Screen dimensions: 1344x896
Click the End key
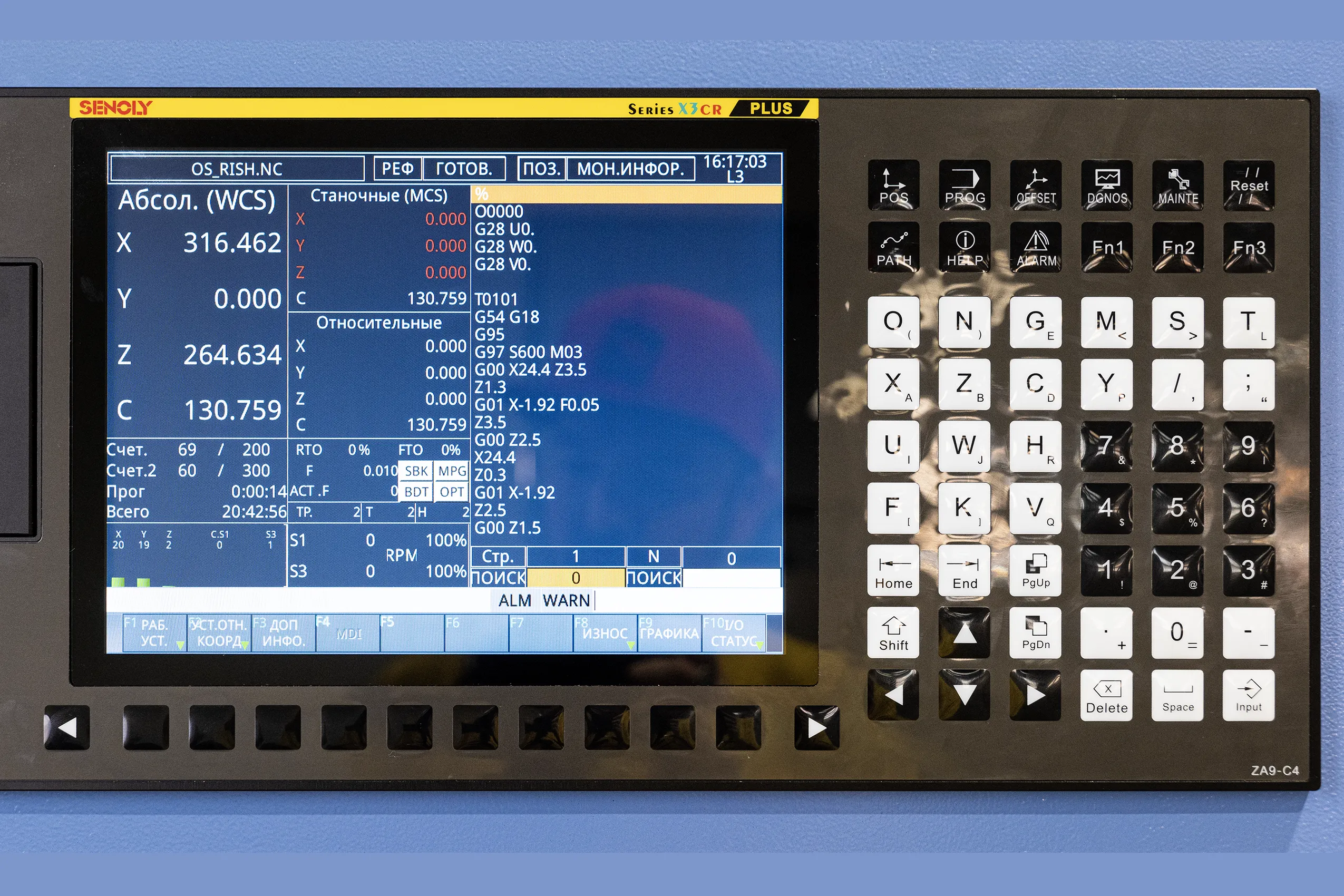click(965, 570)
